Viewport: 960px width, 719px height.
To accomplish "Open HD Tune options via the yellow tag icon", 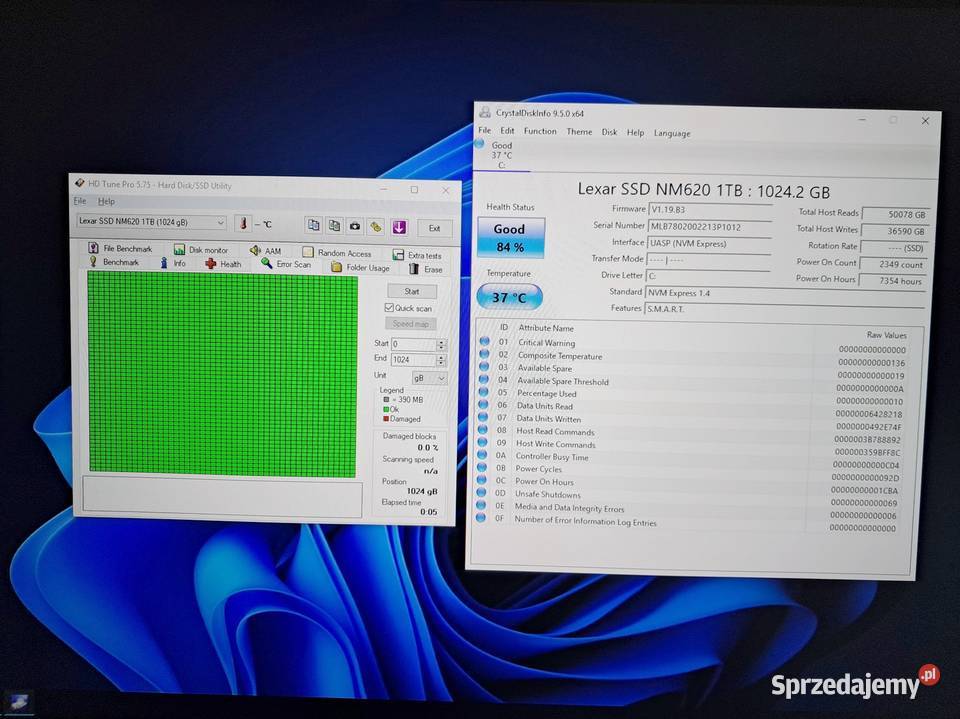I will pyautogui.click(x=376, y=227).
